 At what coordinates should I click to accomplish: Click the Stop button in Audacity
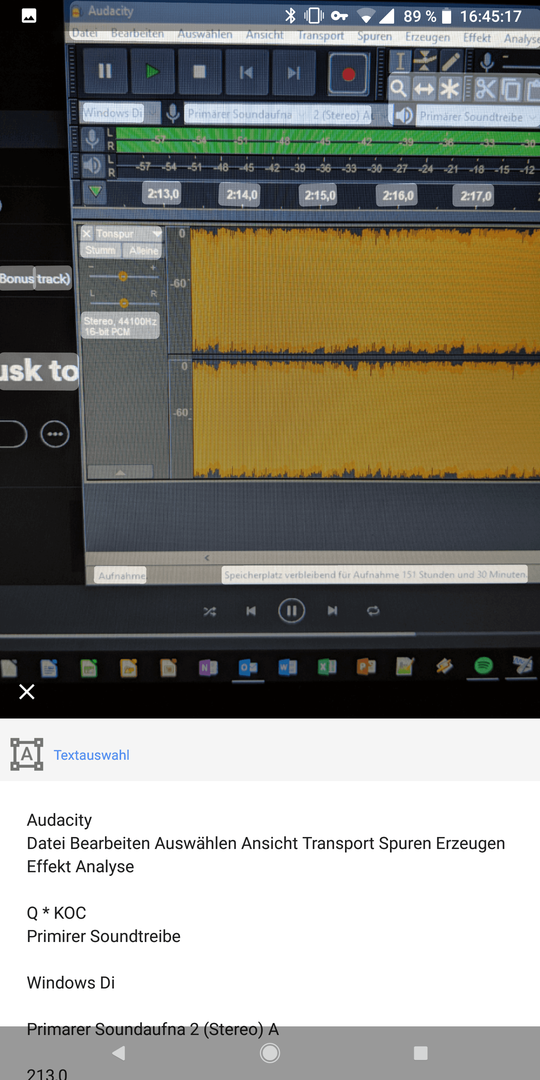199,71
